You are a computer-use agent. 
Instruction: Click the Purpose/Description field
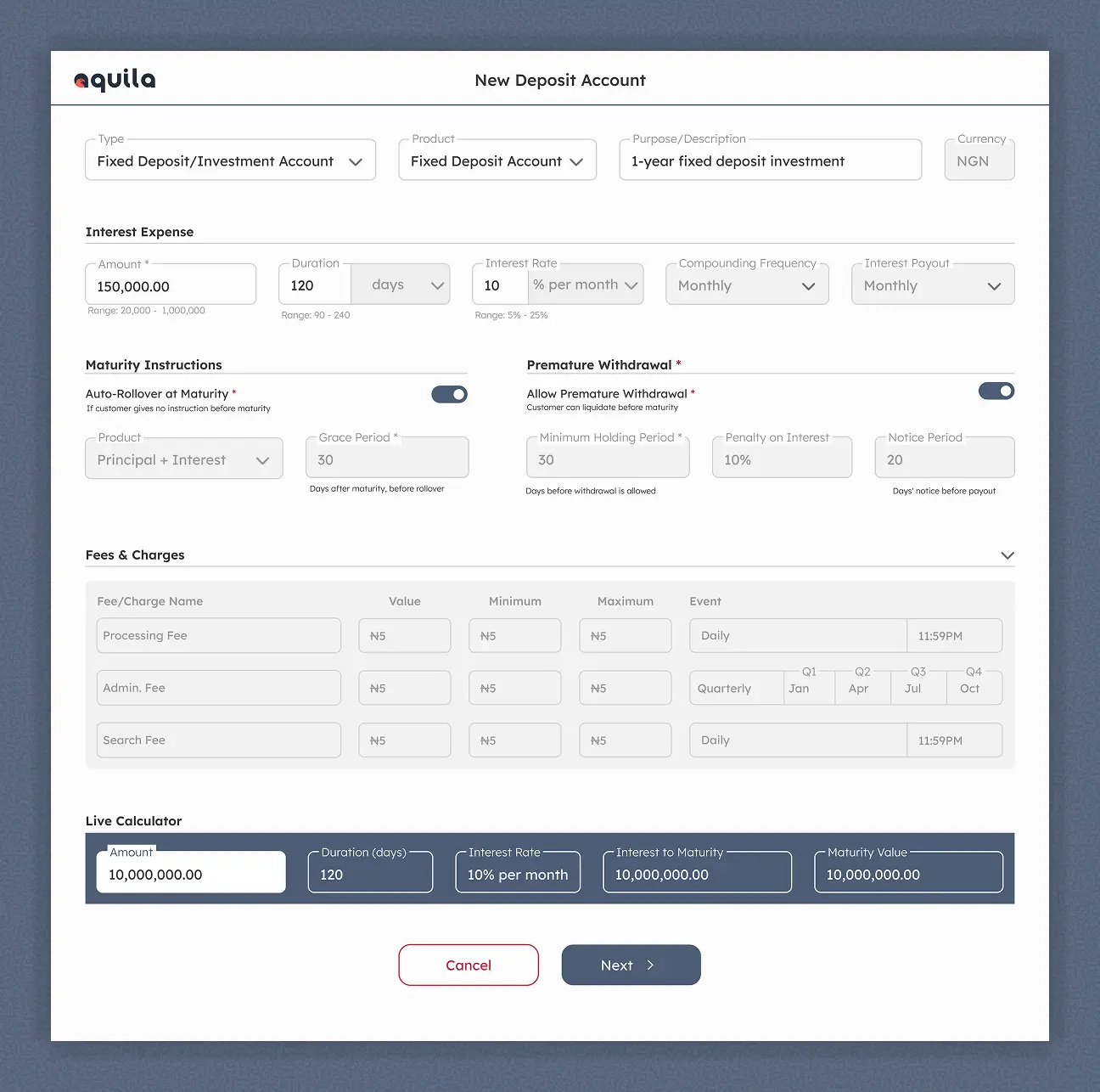771,160
